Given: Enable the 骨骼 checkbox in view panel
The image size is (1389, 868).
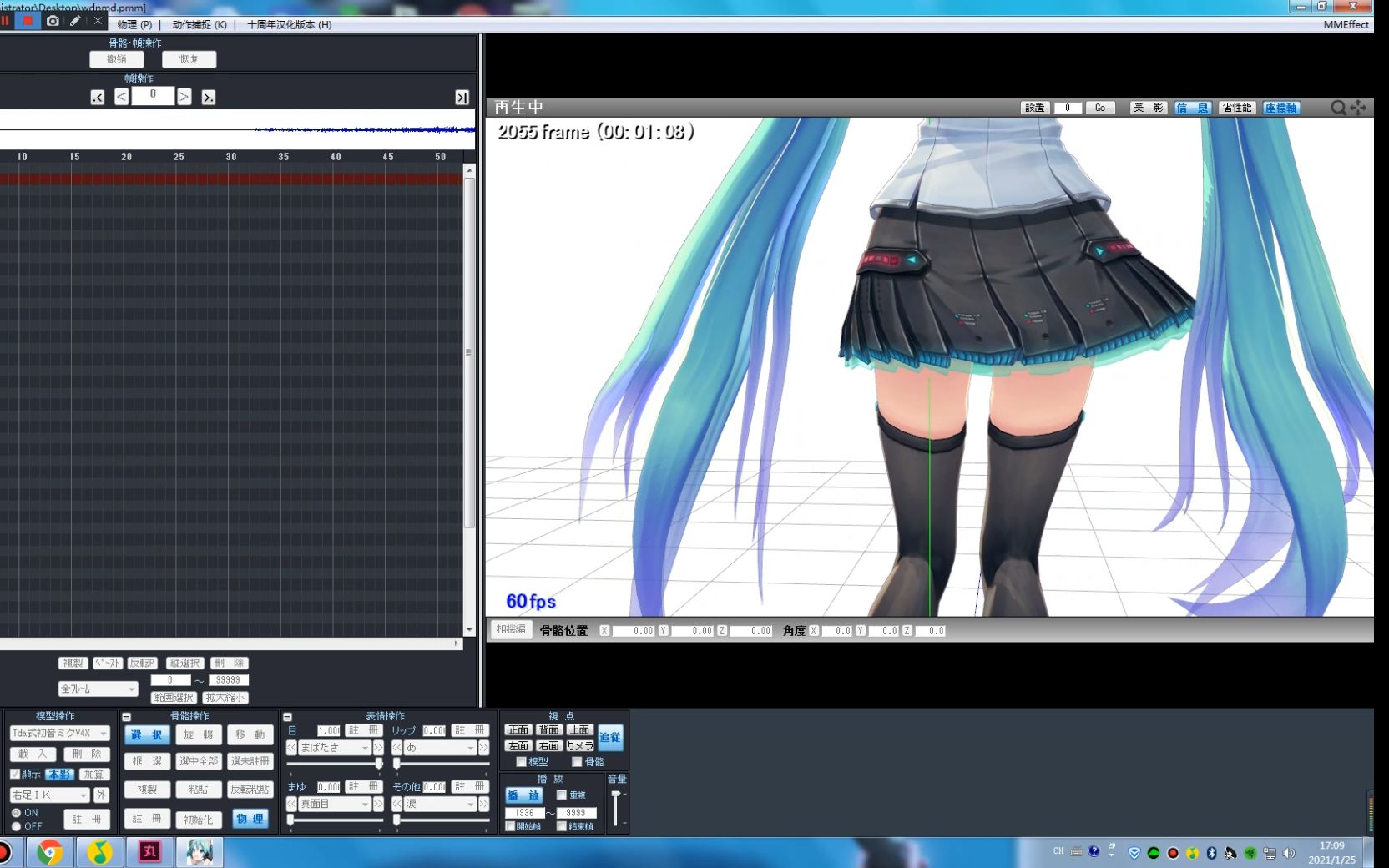Looking at the screenshot, I should point(577,762).
